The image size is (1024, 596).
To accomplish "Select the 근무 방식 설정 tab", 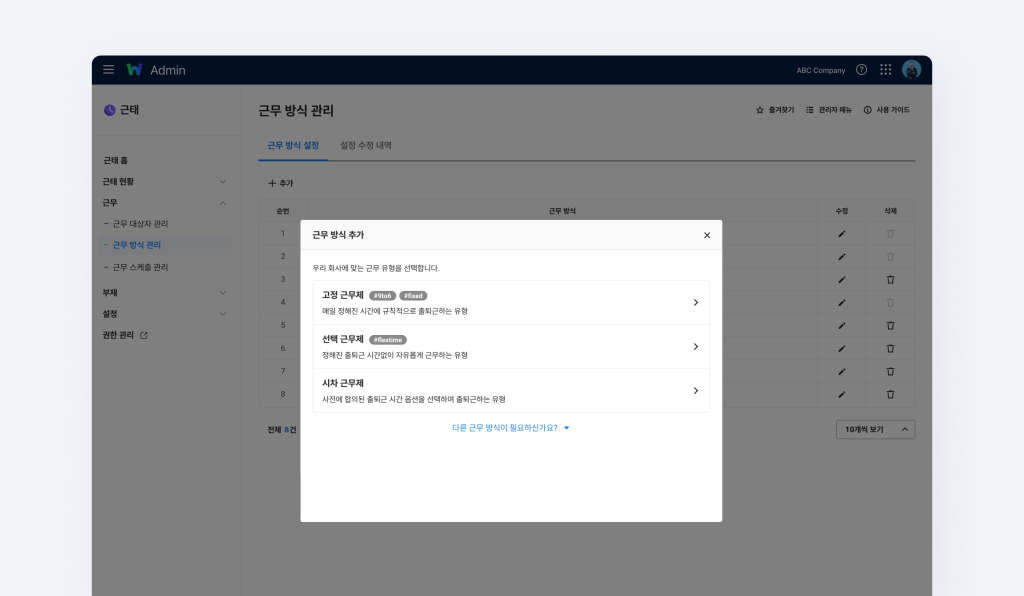I will pyautogui.click(x=291, y=144).
